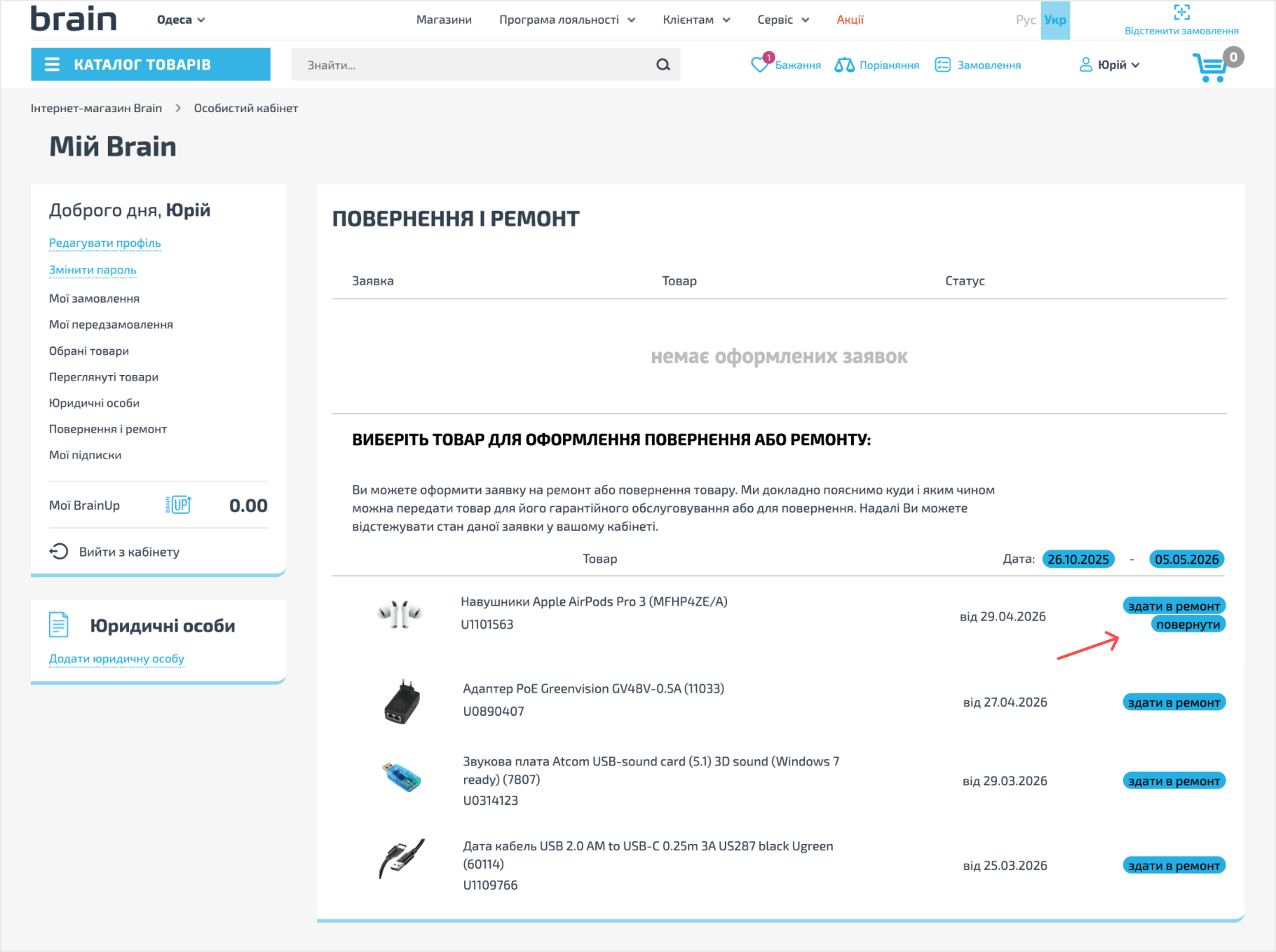This screenshot has height=952, width=1276.
Task: Click Інтернет-магазин Brain breadcrumb
Action: [x=96, y=108]
